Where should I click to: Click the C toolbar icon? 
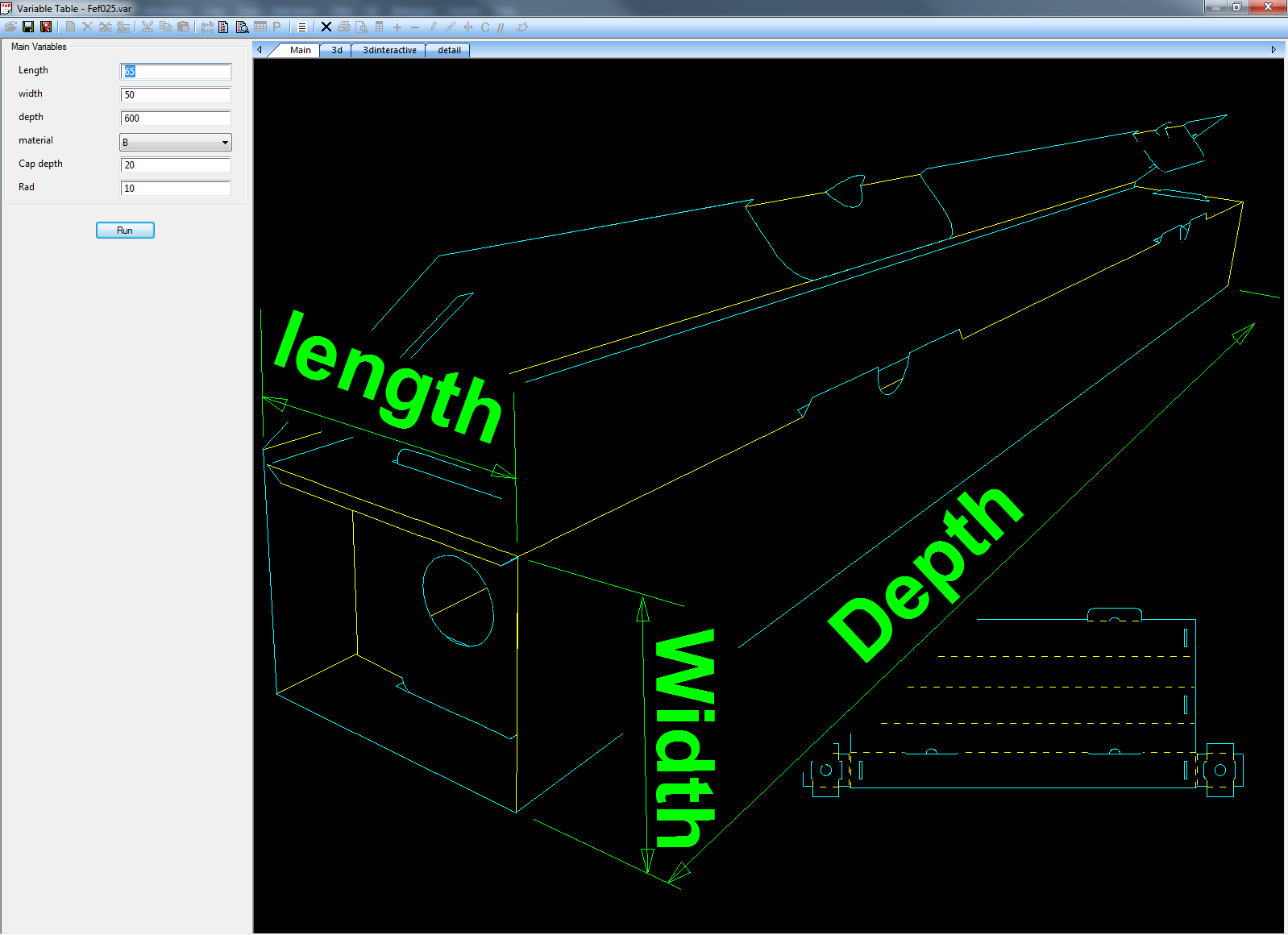[485, 27]
